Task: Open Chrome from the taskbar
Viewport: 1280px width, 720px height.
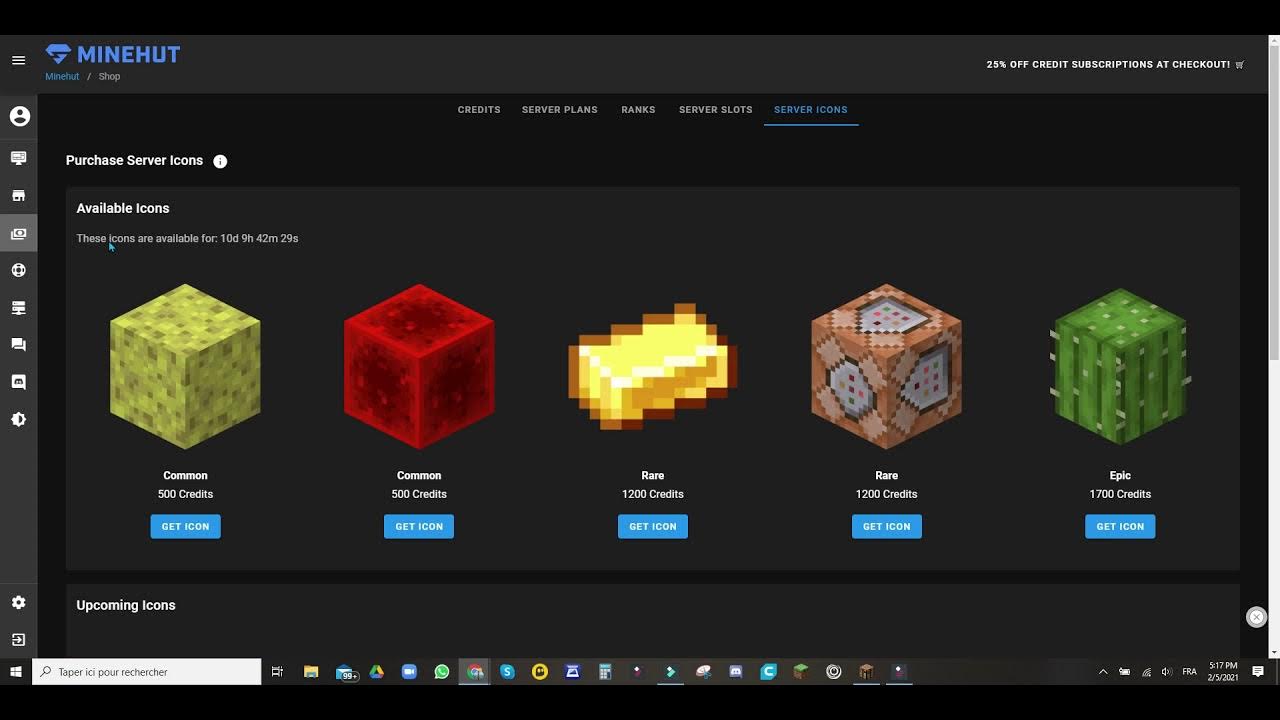Action: [475, 672]
